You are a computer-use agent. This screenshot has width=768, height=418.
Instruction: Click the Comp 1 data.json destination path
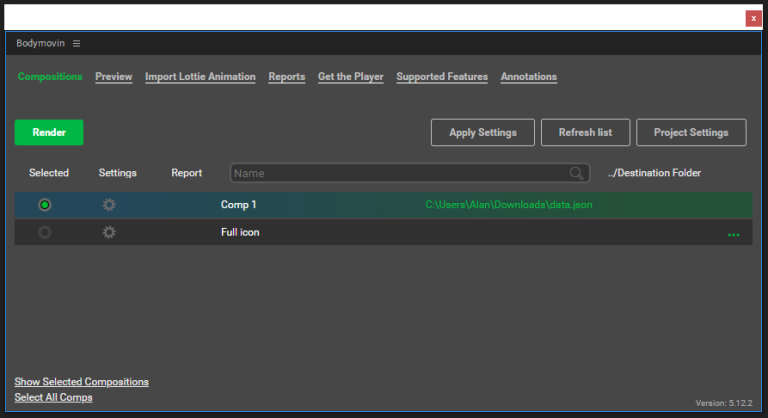pos(508,205)
